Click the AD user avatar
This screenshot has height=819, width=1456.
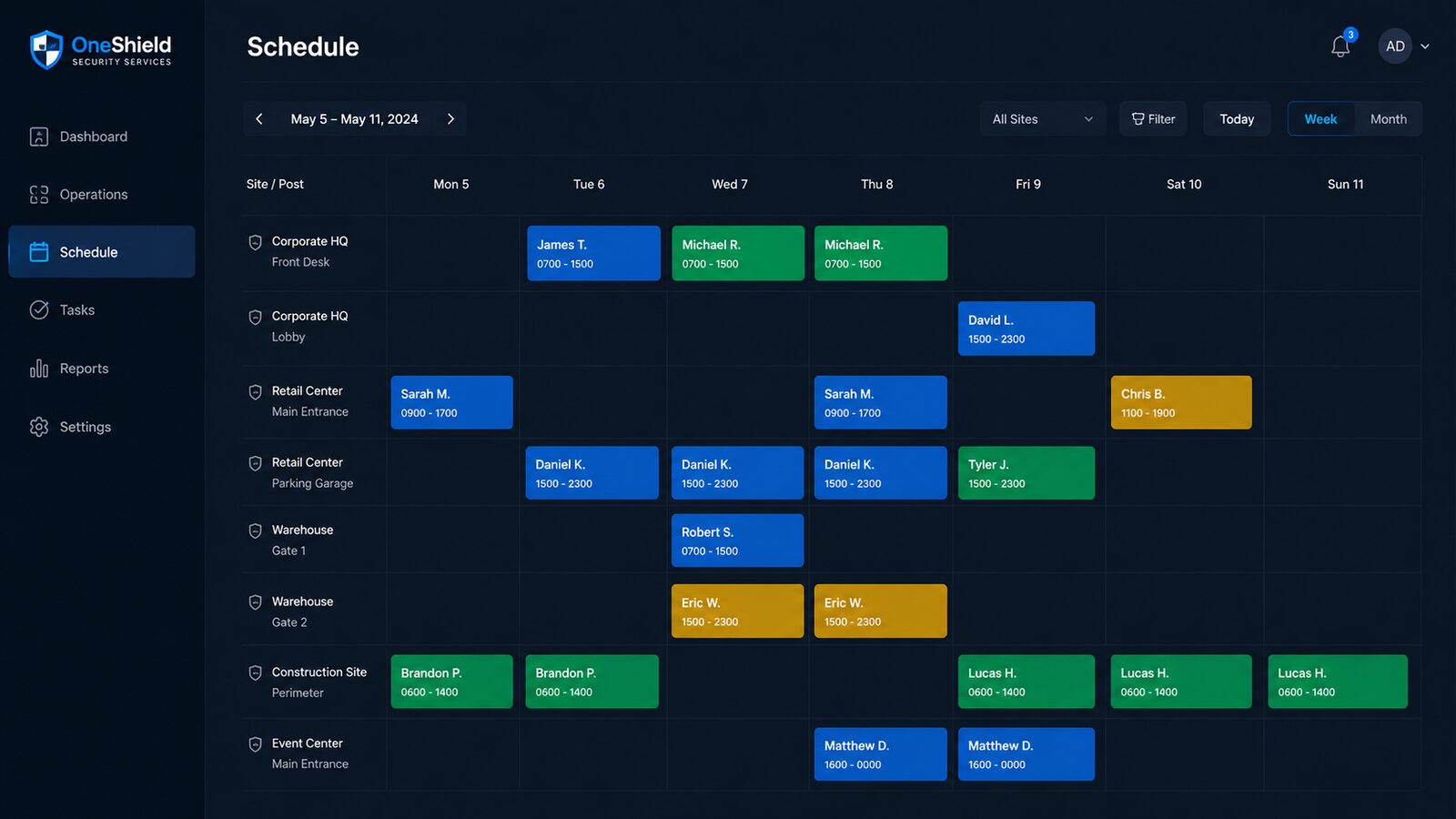1395,46
